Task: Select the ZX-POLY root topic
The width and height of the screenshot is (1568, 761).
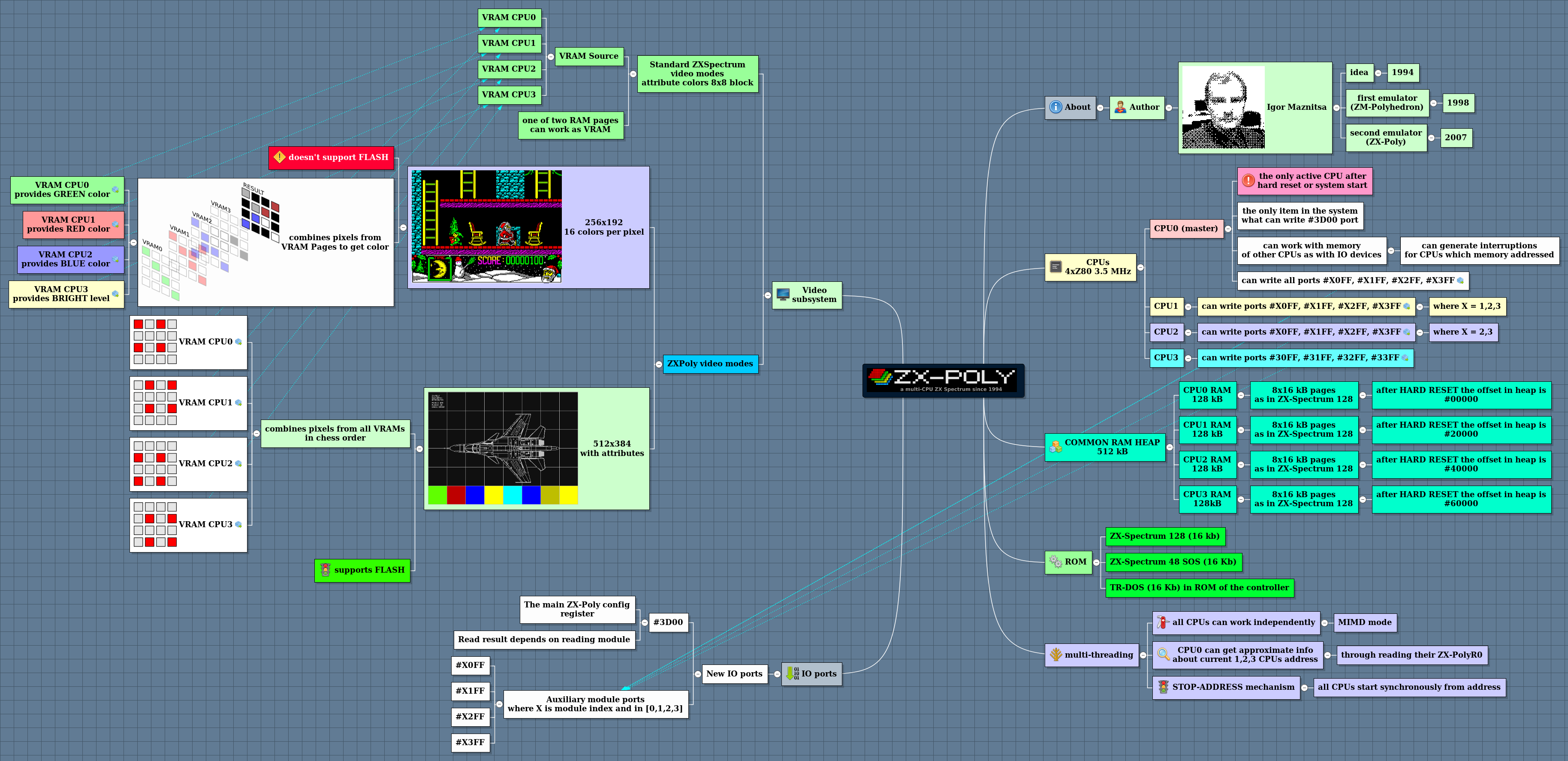Action: (943, 380)
